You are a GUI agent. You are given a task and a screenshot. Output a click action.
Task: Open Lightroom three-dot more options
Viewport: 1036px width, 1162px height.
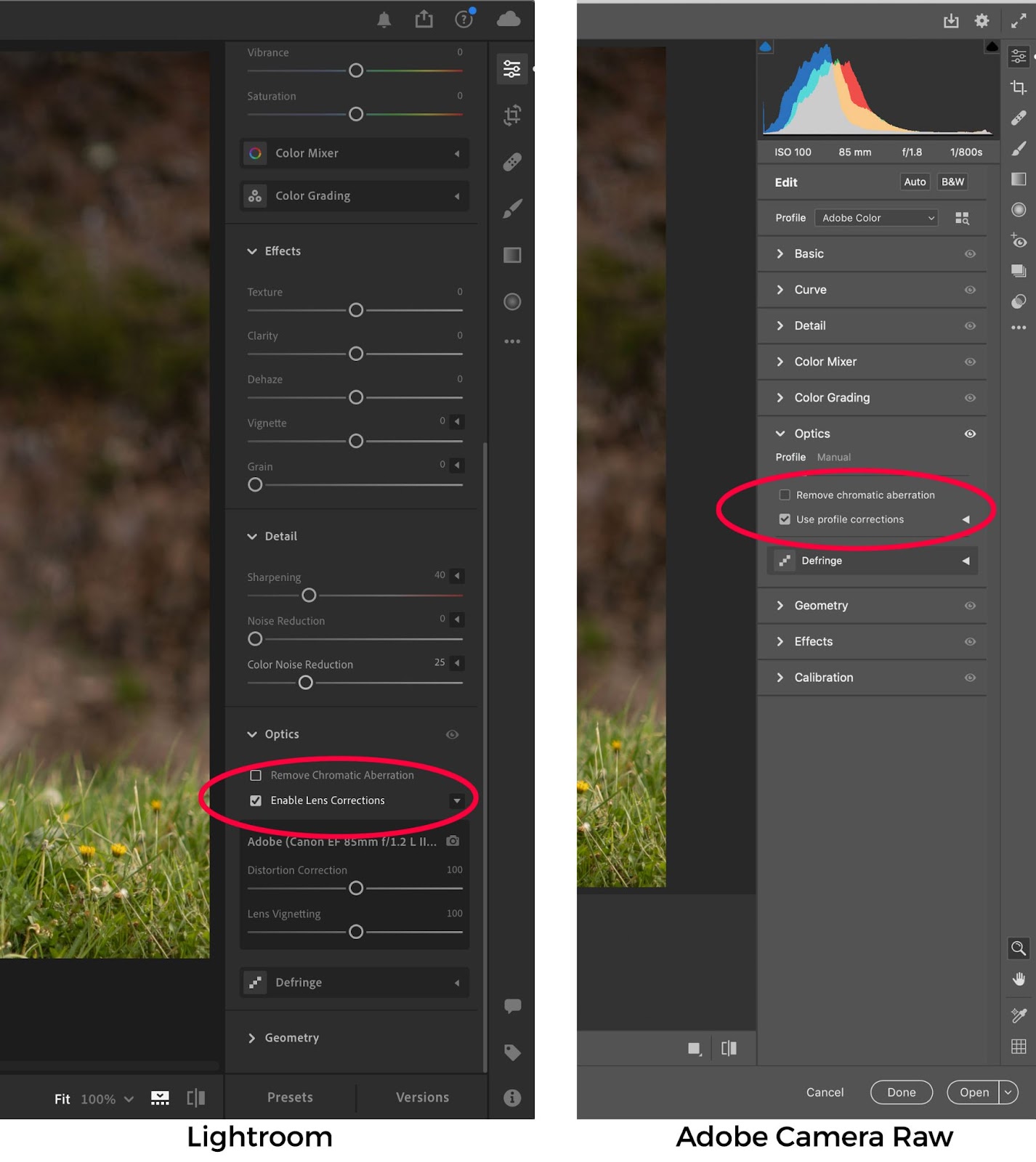pos(512,341)
